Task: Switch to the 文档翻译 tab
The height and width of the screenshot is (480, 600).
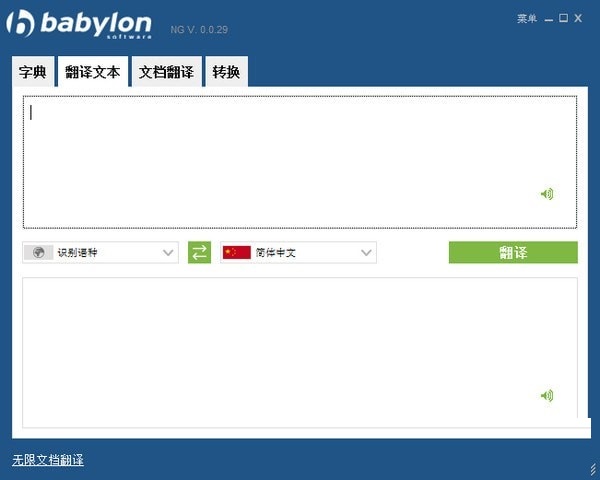Action: (x=166, y=72)
